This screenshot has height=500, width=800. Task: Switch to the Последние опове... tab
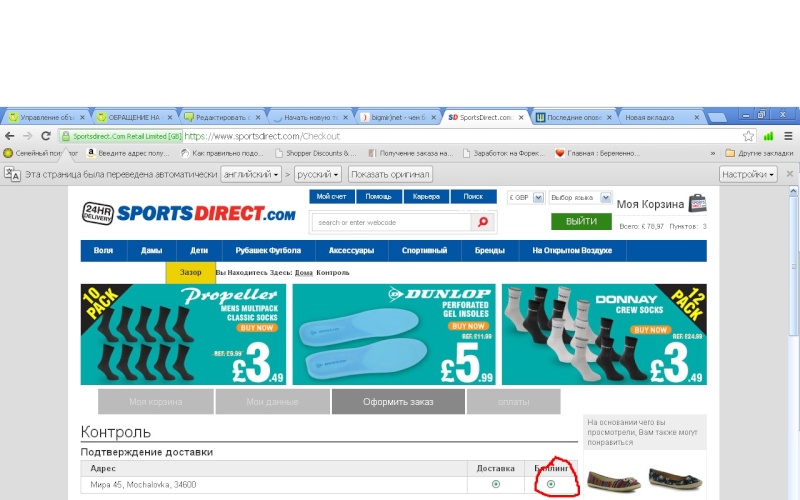[x=573, y=117]
